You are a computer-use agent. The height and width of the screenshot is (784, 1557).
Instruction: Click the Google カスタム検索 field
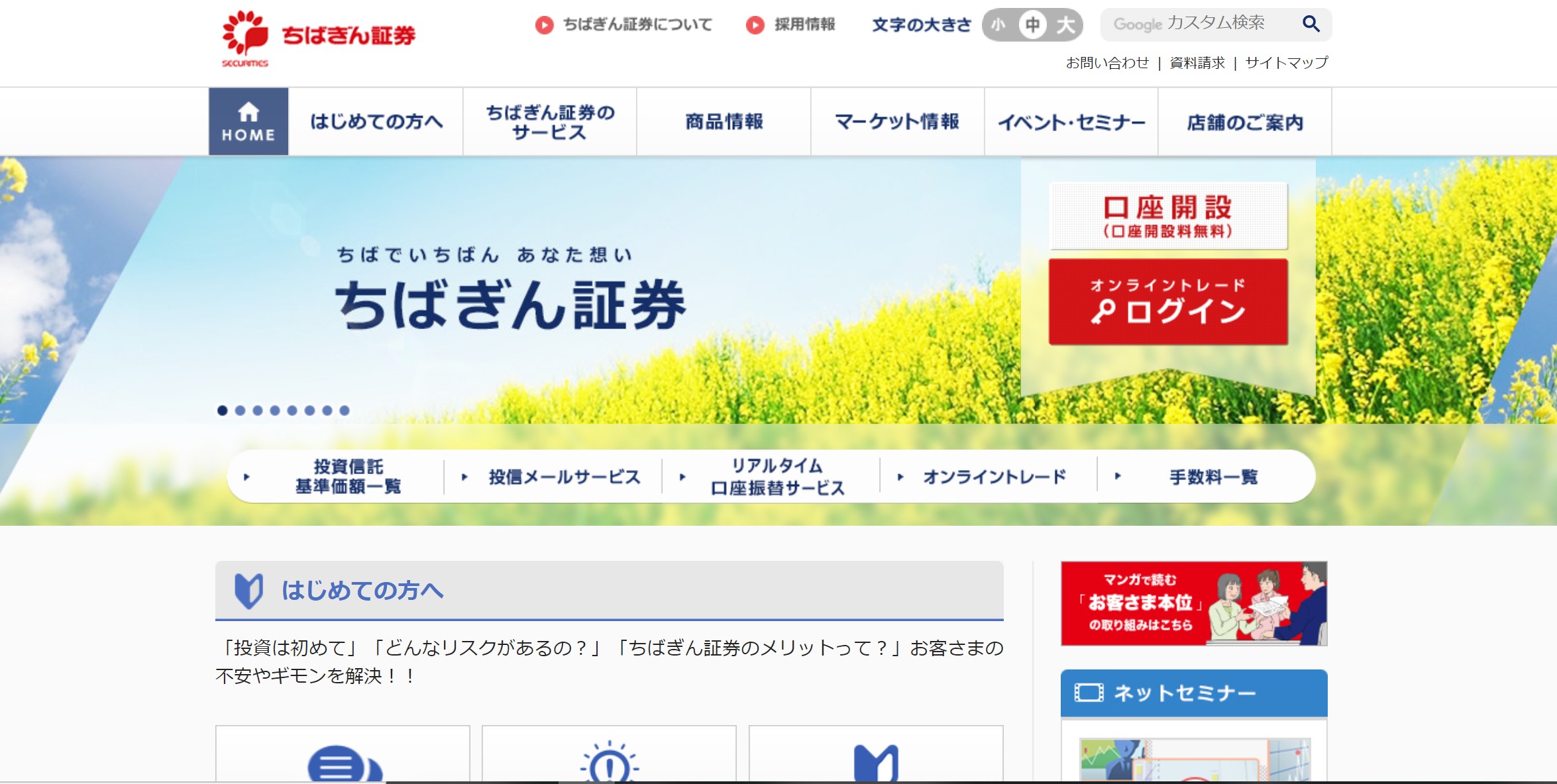1199,24
